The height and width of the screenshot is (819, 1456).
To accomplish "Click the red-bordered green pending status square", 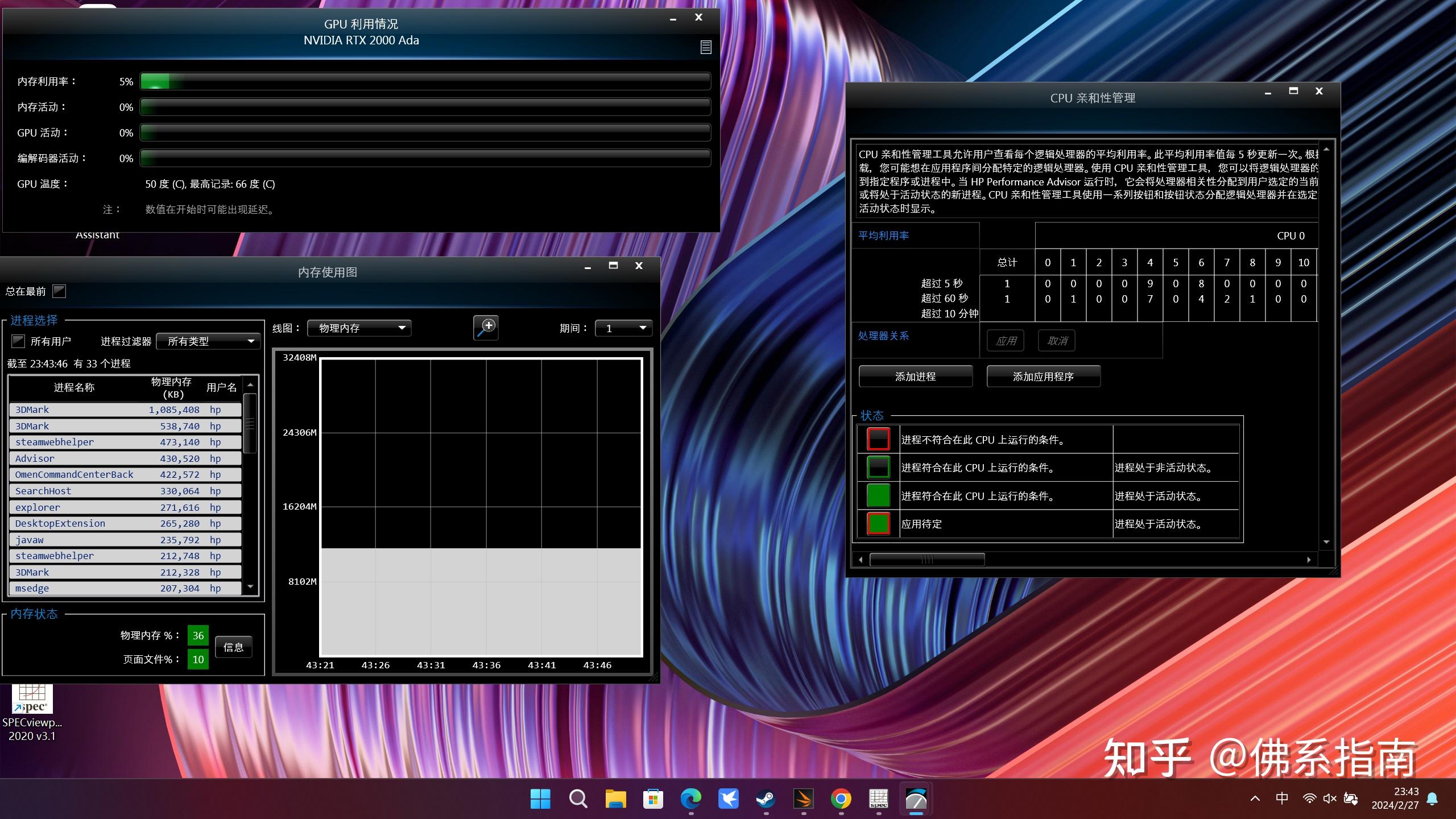I will 878,523.
